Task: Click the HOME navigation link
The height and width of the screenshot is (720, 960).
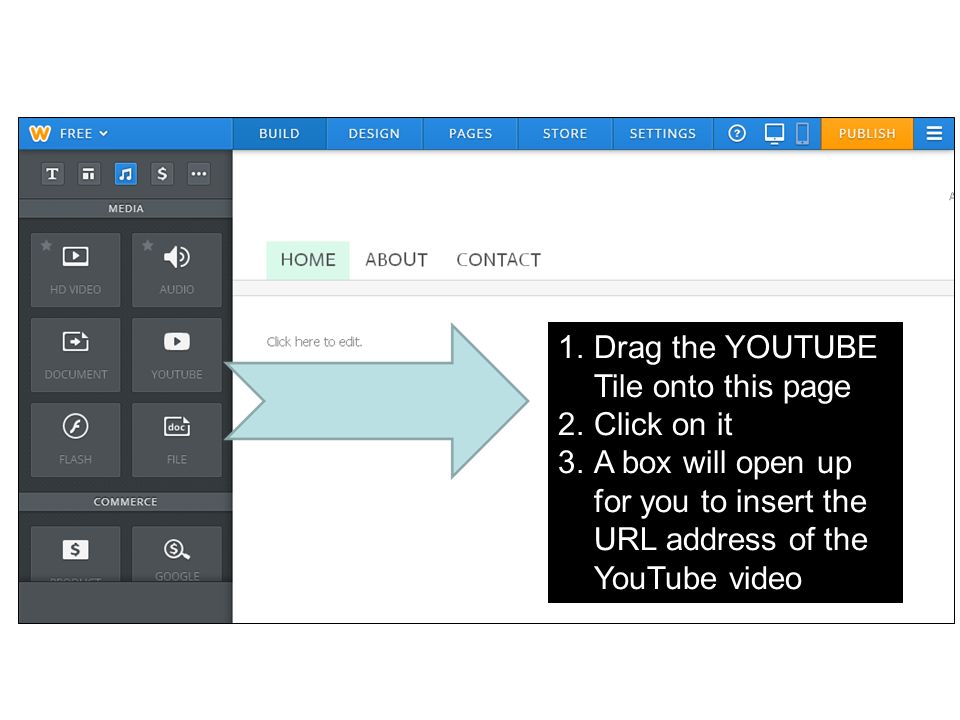Action: (x=308, y=260)
